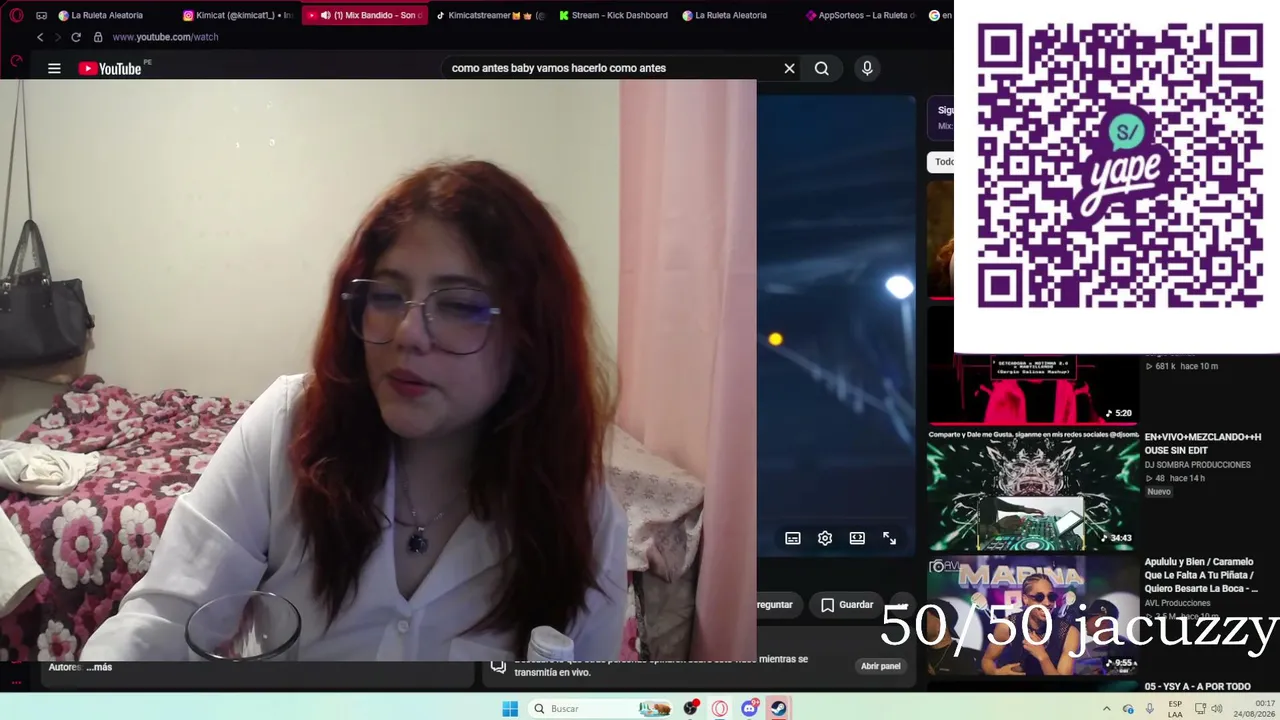This screenshot has height=720, width=1280.
Task: Switch to the Kimicatstreamer TikTok tab
Action: point(490,15)
